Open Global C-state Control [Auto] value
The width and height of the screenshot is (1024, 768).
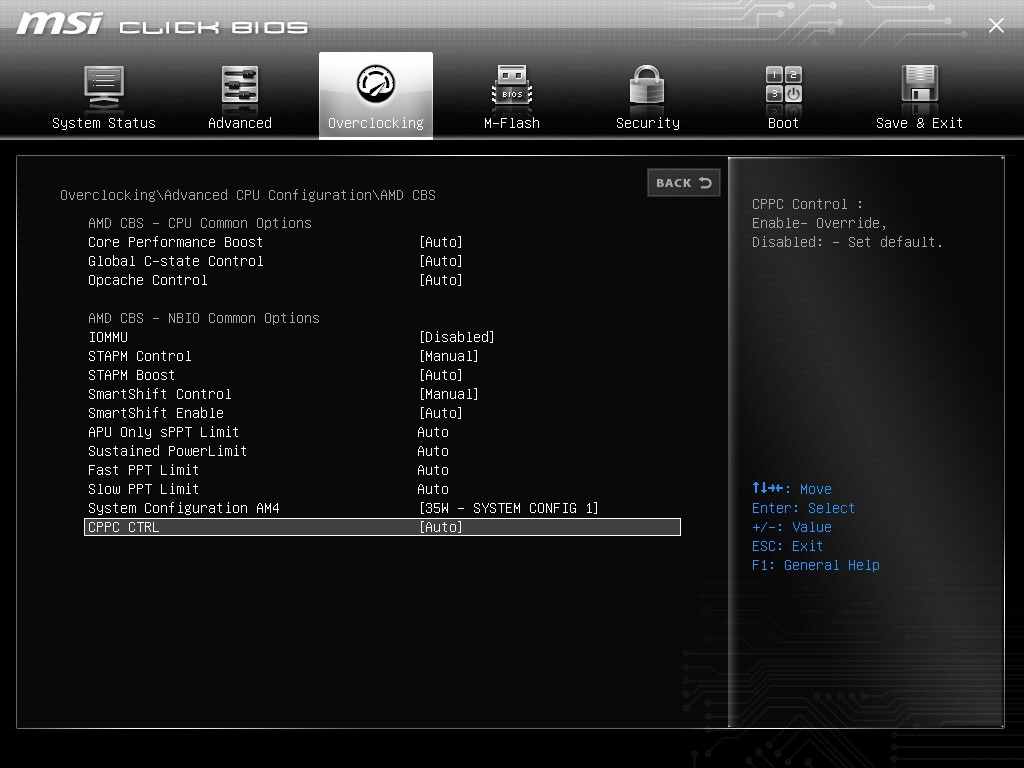coord(441,261)
